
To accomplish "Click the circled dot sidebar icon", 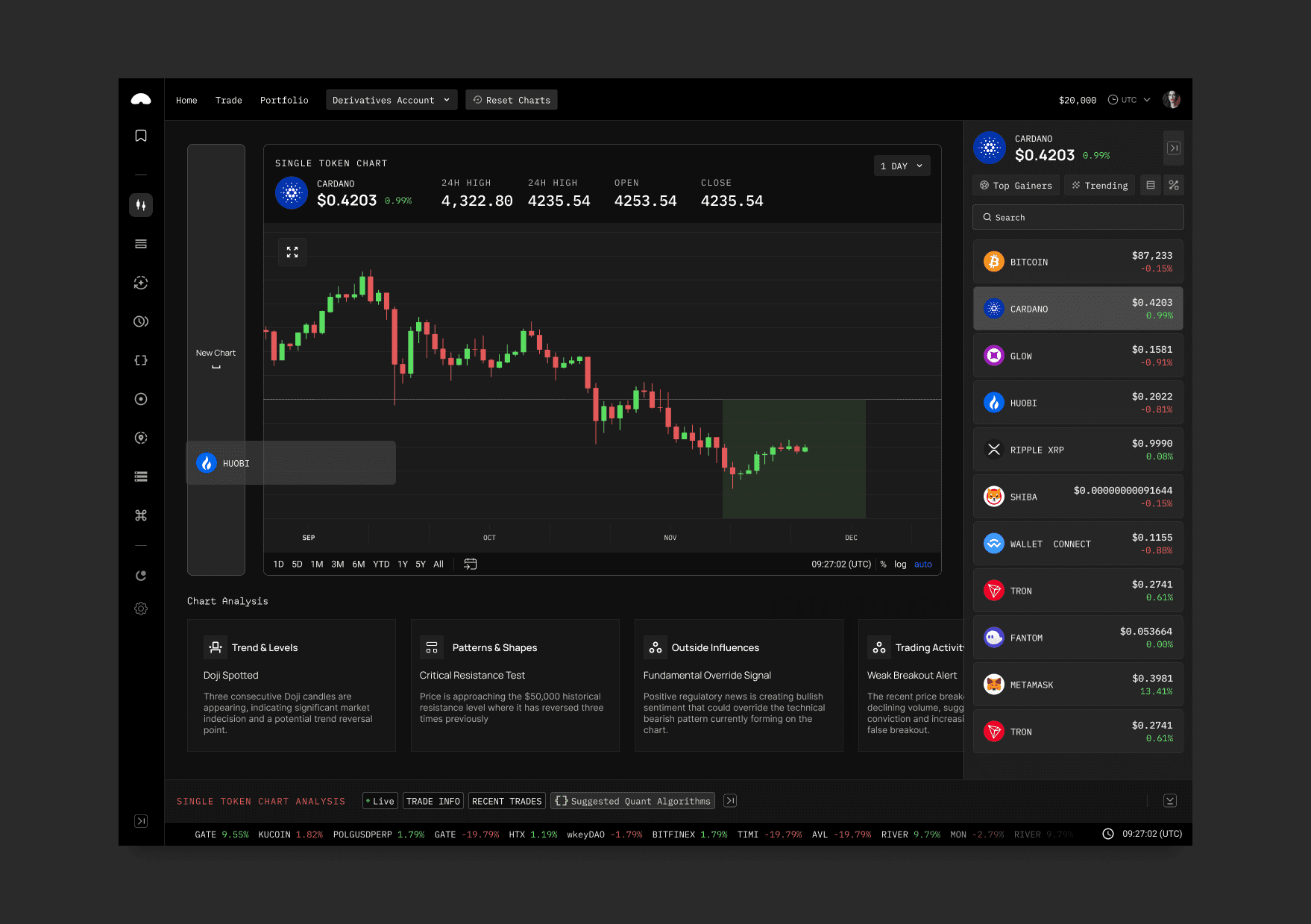I will 141,399.
